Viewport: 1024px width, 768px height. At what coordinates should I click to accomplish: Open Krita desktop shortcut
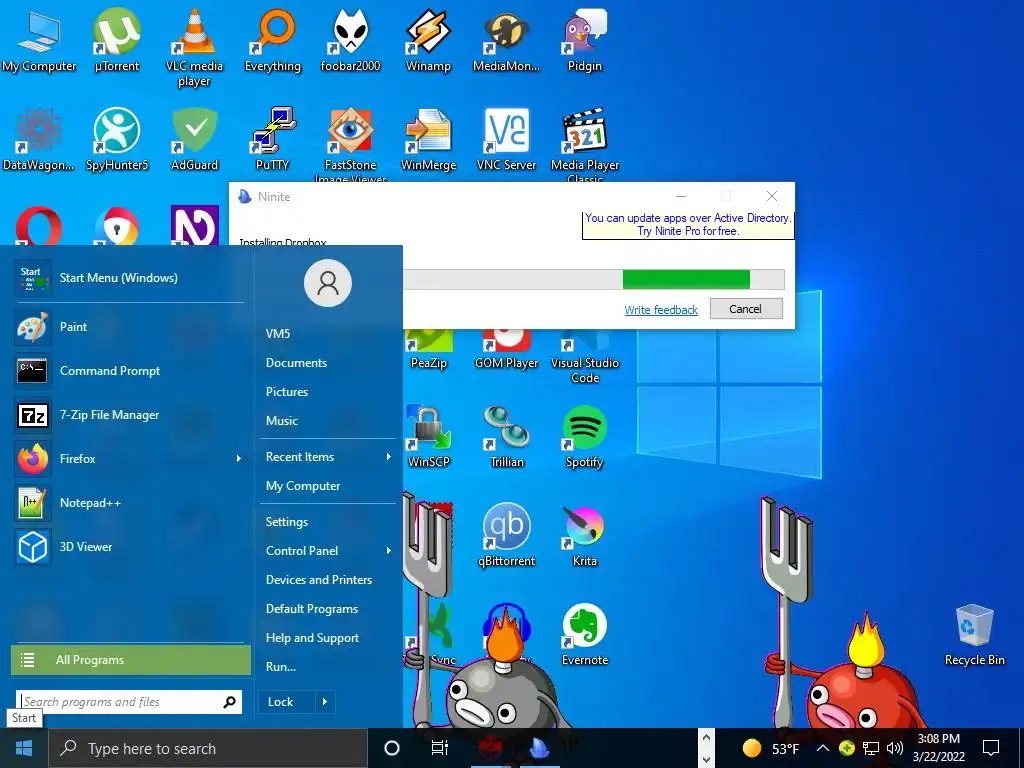coord(584,535)
